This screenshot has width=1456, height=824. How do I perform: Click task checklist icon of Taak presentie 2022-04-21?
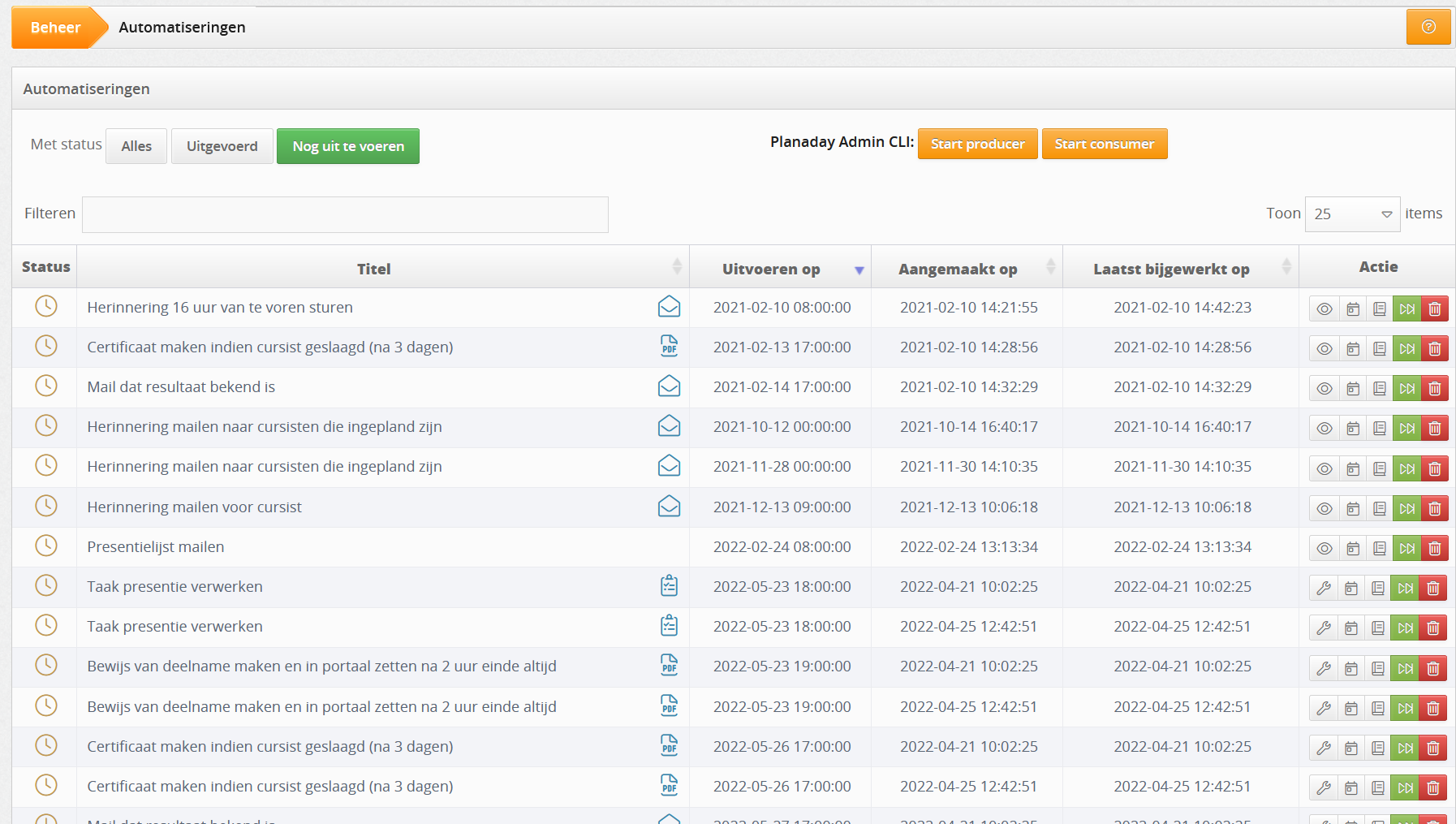point(669,586)
